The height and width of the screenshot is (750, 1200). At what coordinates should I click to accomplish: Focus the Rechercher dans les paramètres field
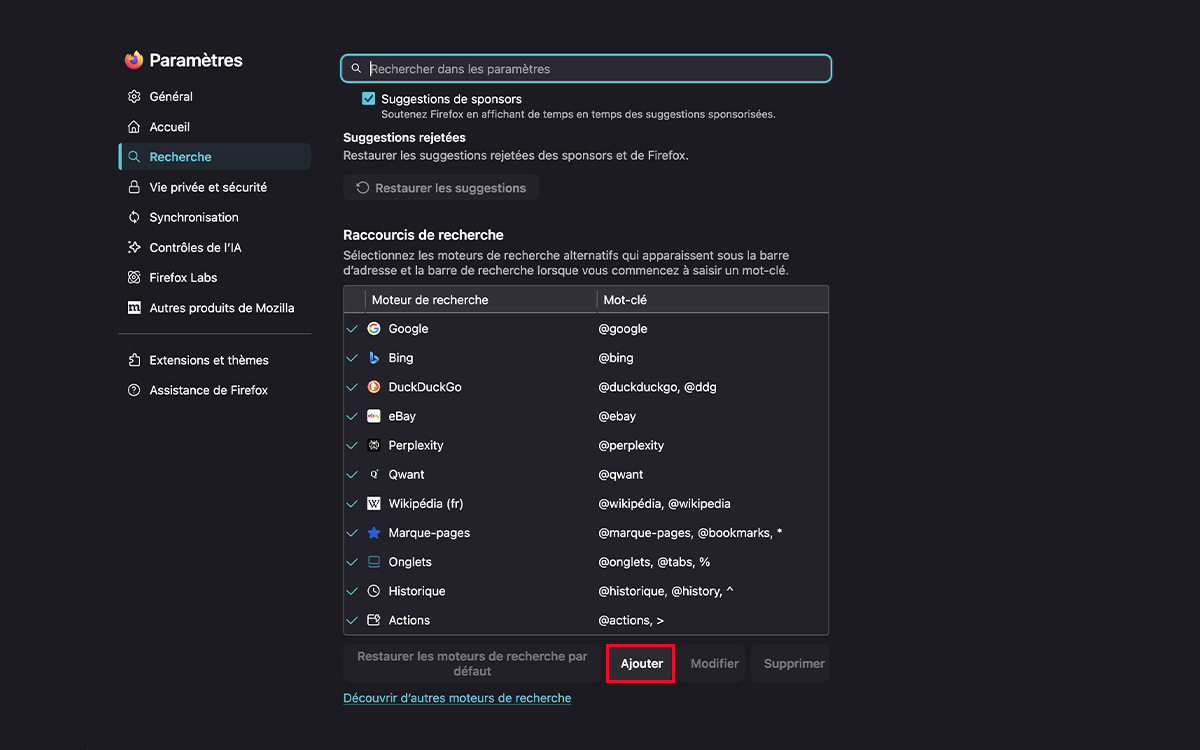tap(586, 68)
